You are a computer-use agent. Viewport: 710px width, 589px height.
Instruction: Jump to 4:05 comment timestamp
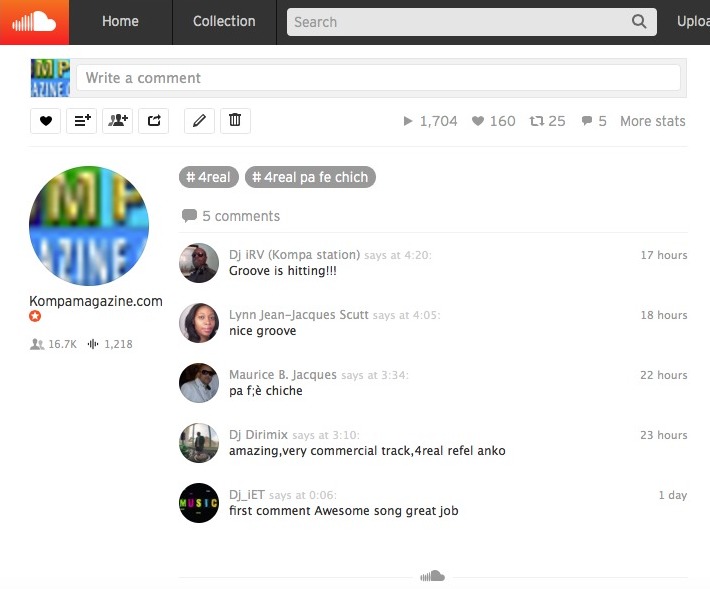pyautogui.click(x=426, y=315)
